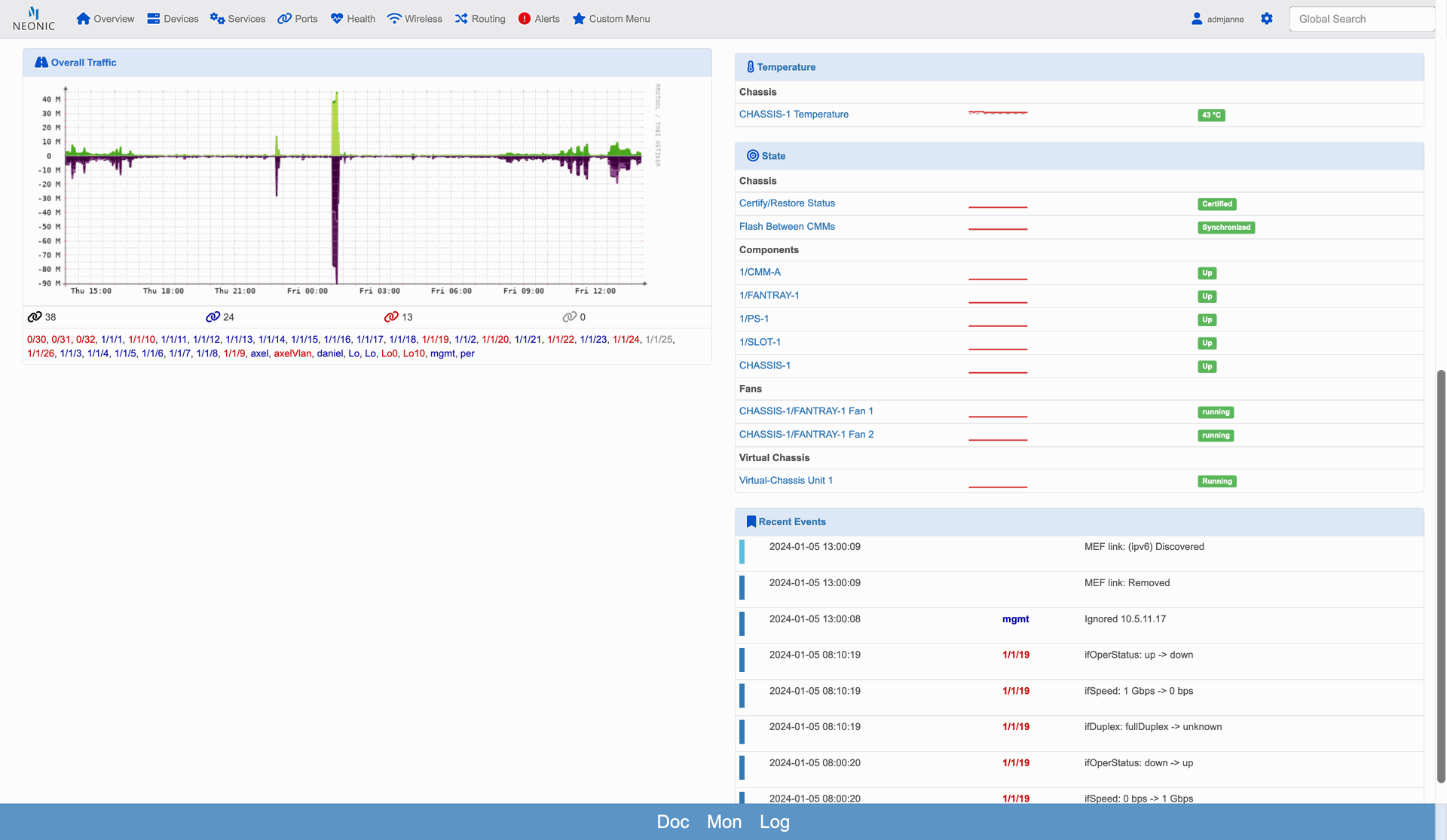Click port 1/1/19 in the port list

pyautogui.click(x=435, y=340)
